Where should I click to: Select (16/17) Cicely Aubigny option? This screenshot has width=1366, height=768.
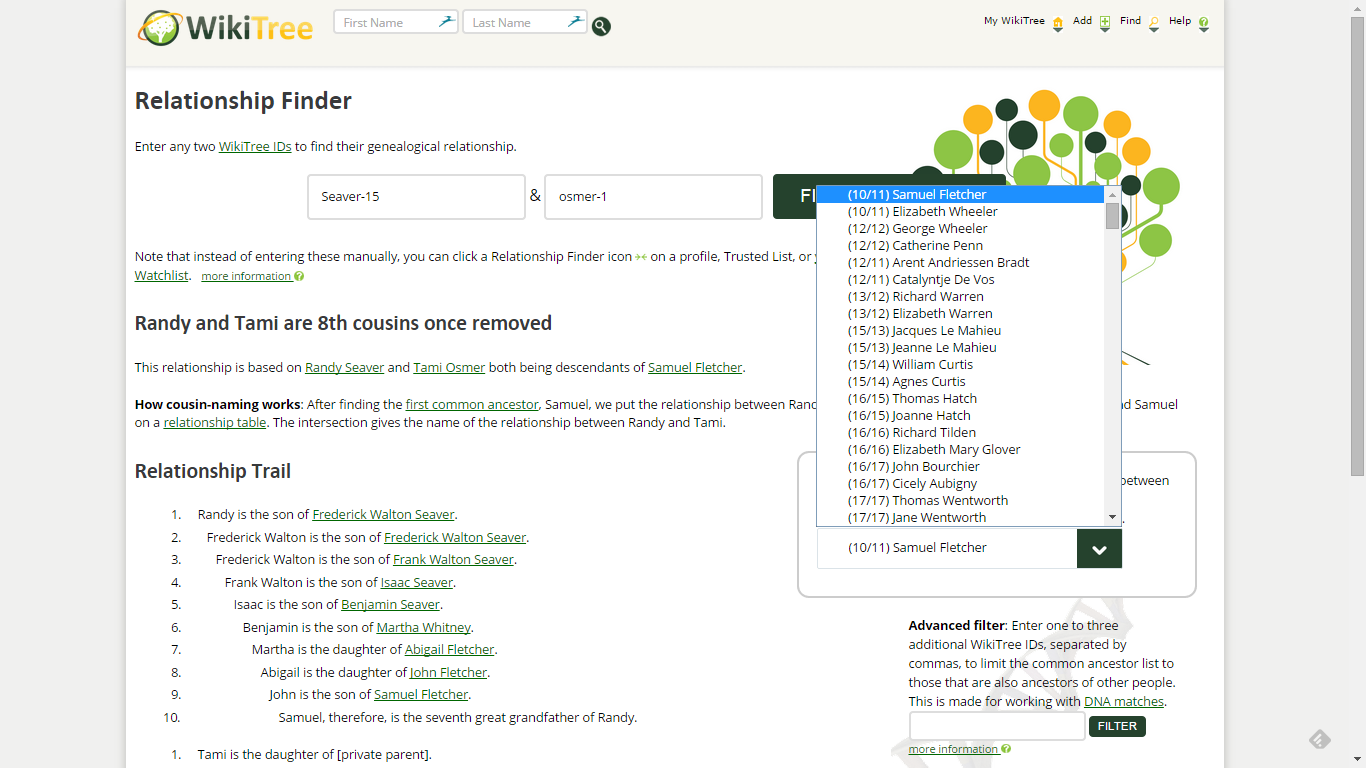tap(961, 483)
